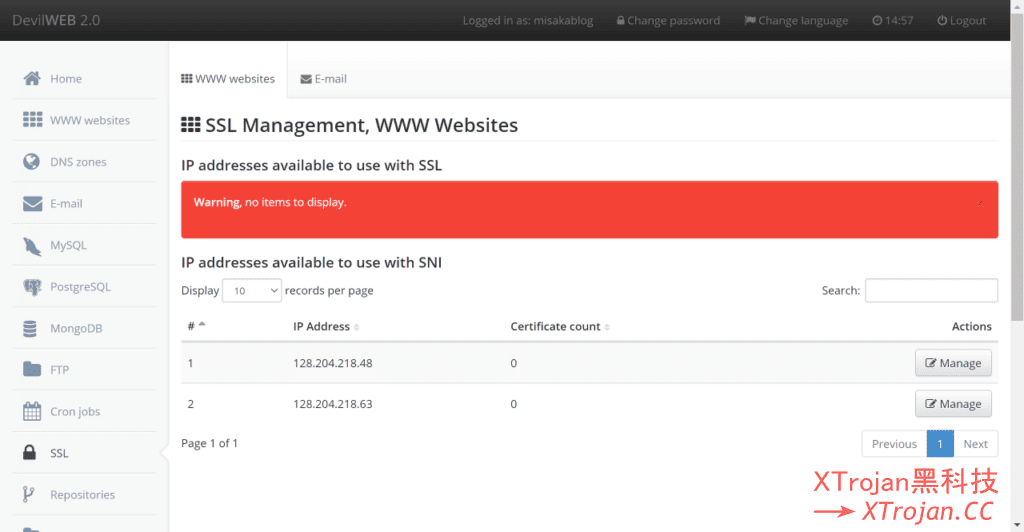Viewport: 1024px width, 532px height.
Task: Open the FTP folder icon
Action: point(32,370)
